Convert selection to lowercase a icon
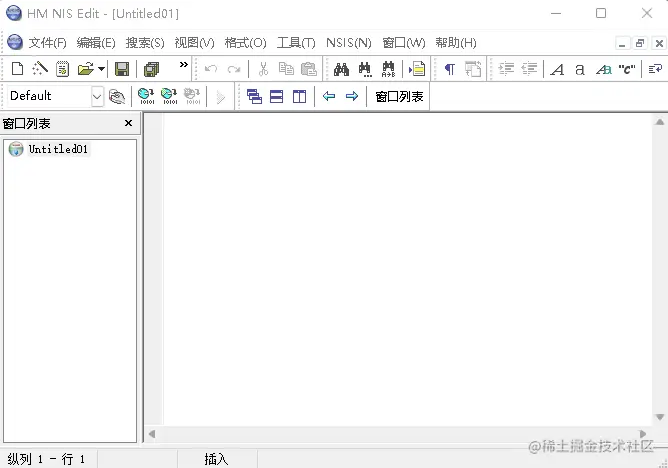Screen dimensions: 668x468 pyautogui.click(x=579, y=69)
